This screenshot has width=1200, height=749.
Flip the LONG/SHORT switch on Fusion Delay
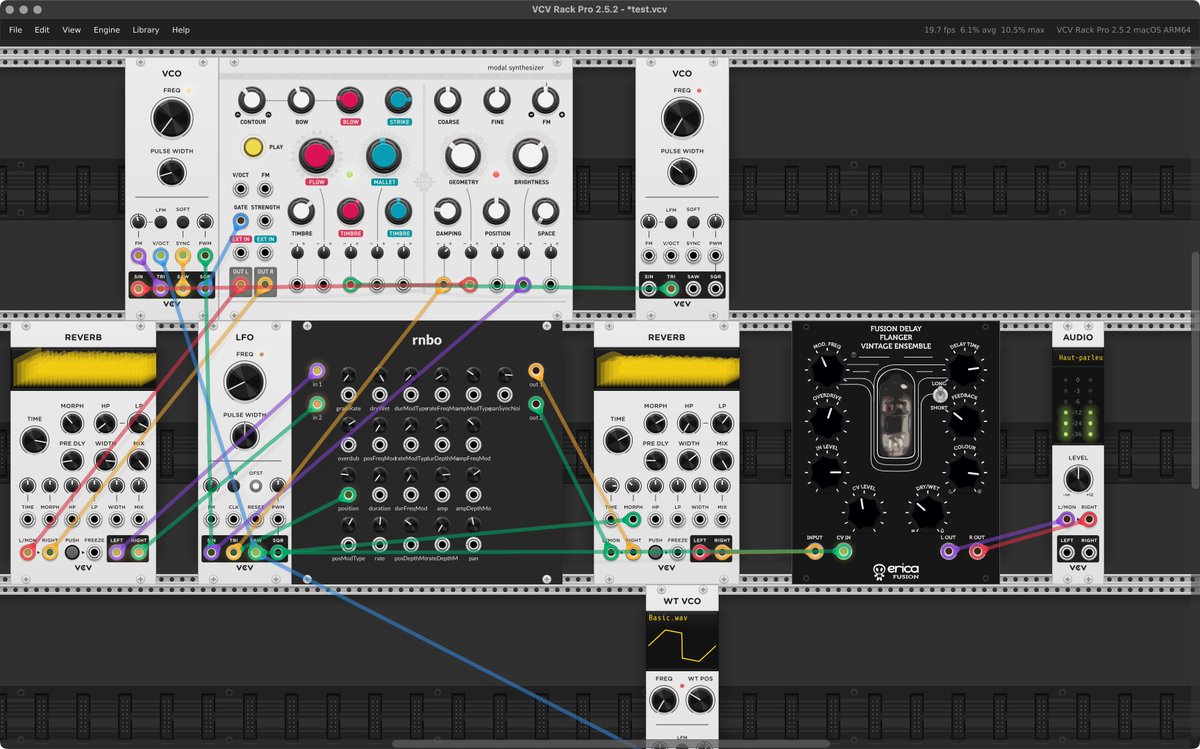click(940, 396)
